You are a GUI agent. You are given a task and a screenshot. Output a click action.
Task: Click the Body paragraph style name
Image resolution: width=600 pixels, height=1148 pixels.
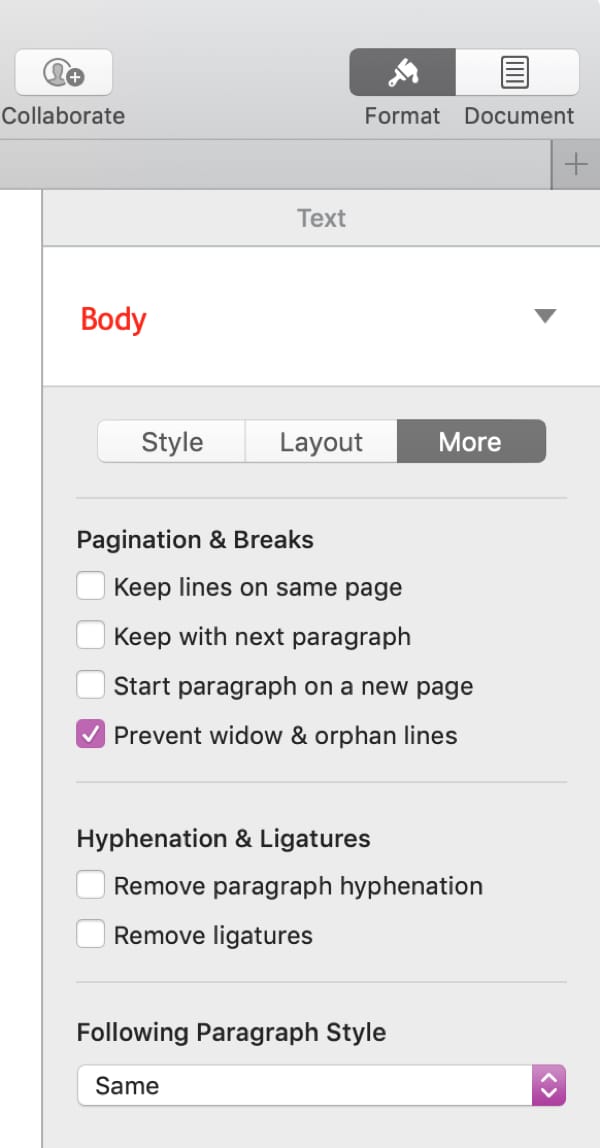tap(113, 319)
